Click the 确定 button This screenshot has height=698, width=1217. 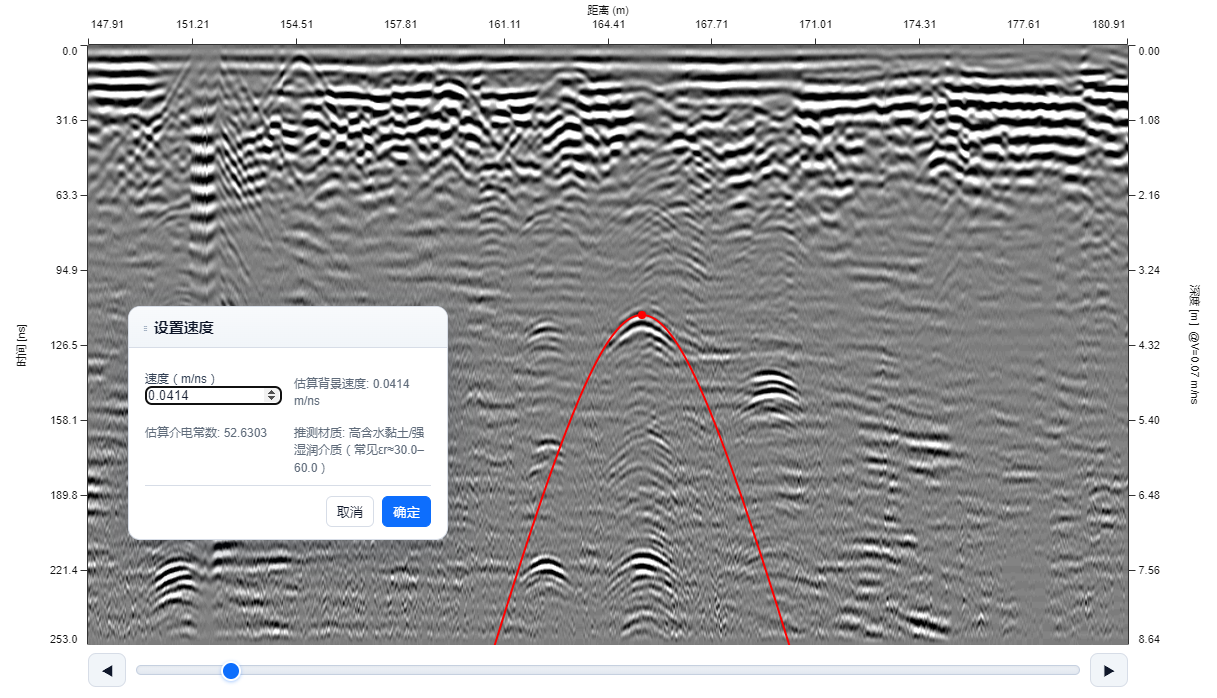pos(406,511)
